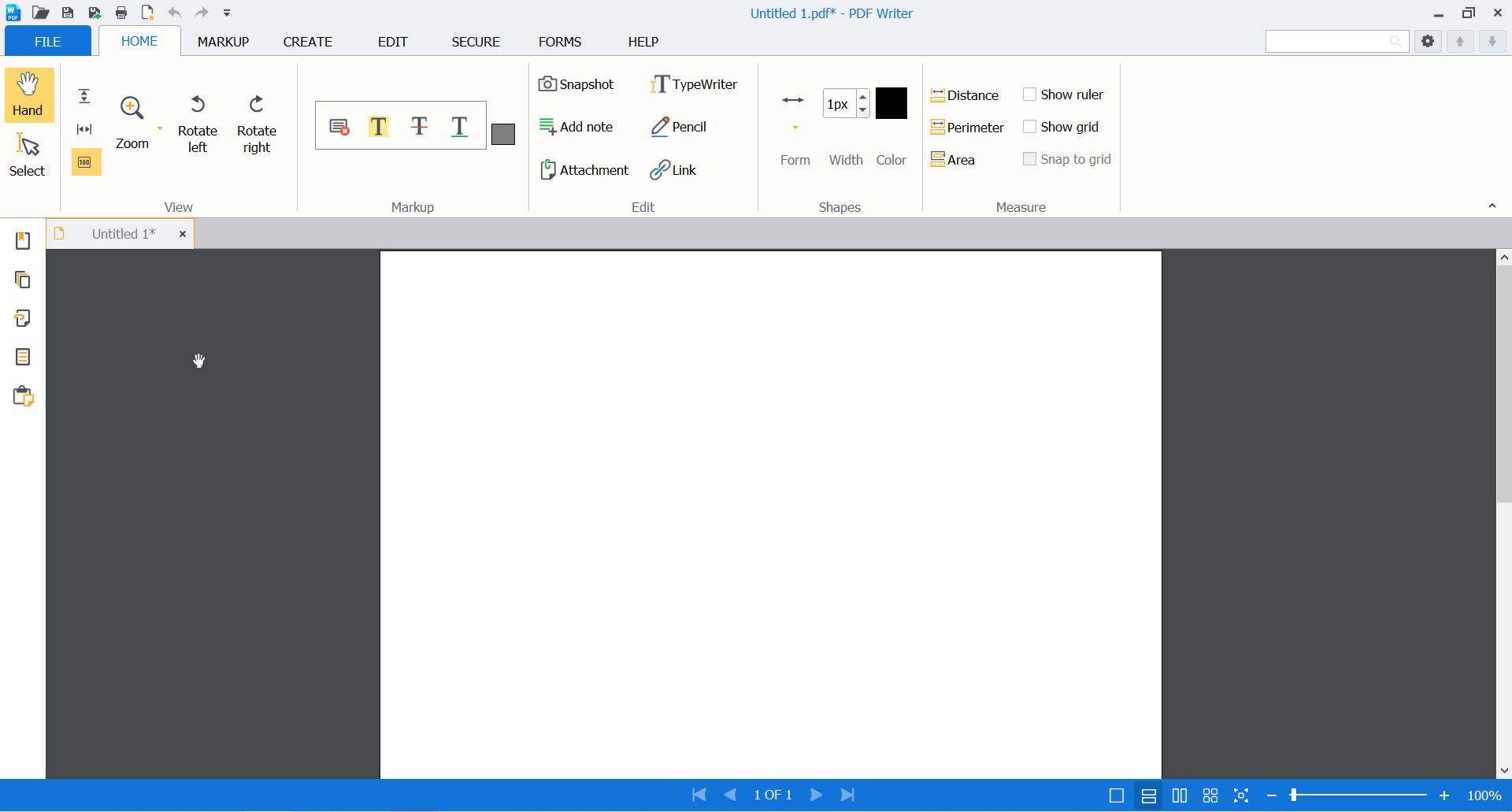The height and width of the screenshot is (812, 1512).
Task: Switch to the HOME tab
Action: tap(139, 41)
